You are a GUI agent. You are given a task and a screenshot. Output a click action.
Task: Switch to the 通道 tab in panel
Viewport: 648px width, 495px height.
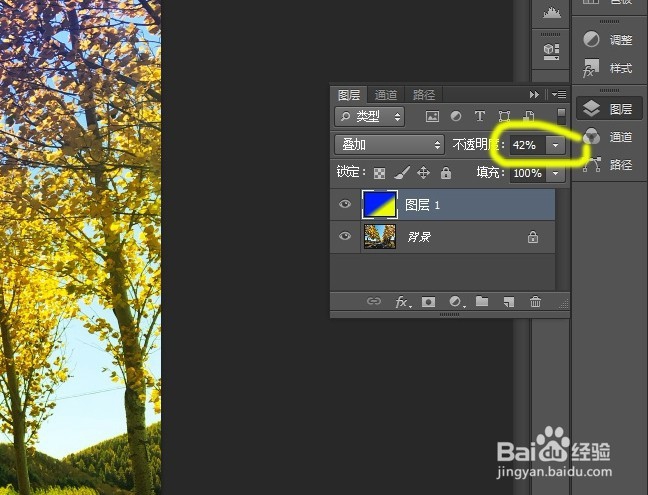(386, 95)
